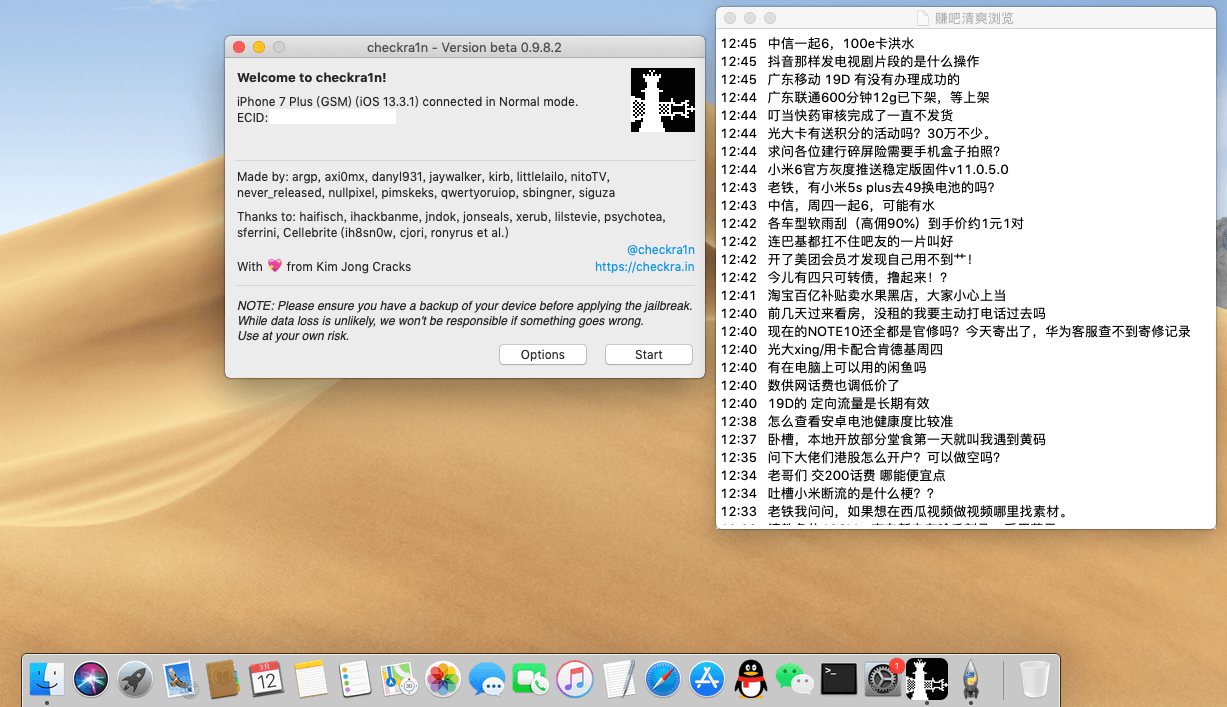Select line '抖音那样发电视剧片段的是什么操作'
Screen dimensions: 1227x707
tap(873, 62)
